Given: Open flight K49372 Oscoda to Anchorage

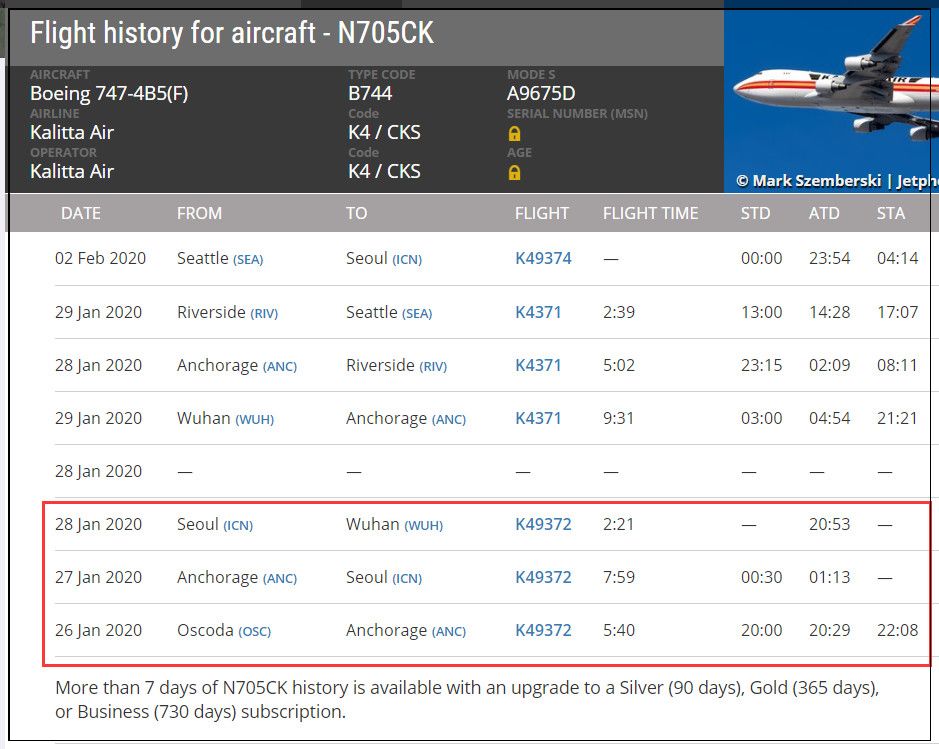Looking at the screenshot, I should point(543,630).
